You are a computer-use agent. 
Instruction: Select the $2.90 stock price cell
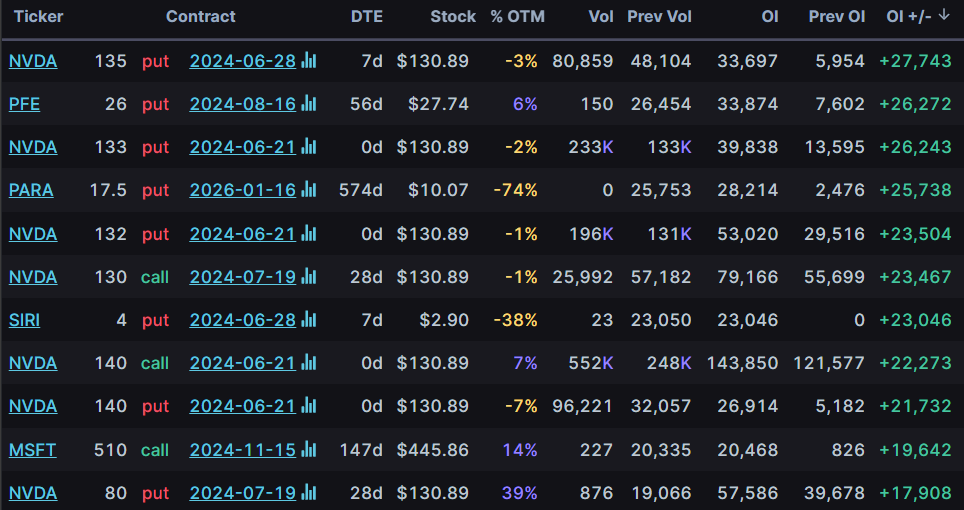coord(444,320)
